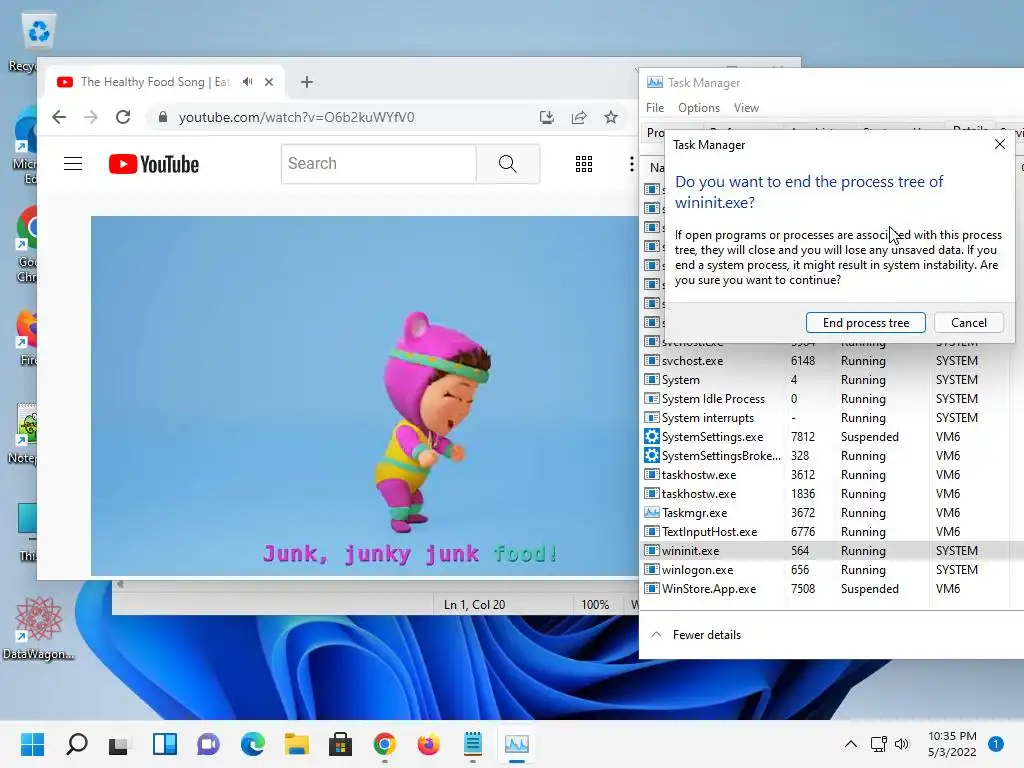Viewport: 1024px width, 768px height.
Task: Switch to Notepad on taskbar
Action: pyautogui.click(x=472, y=744)
